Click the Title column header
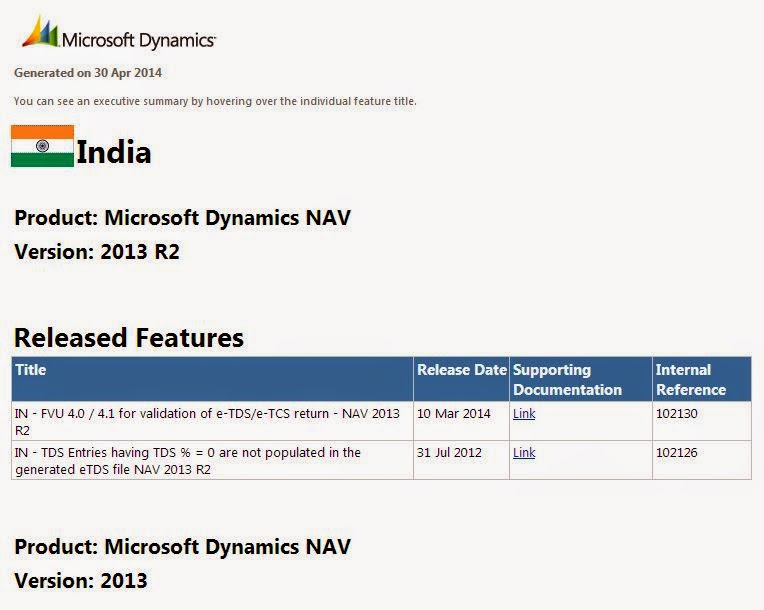 coord(31,370)
